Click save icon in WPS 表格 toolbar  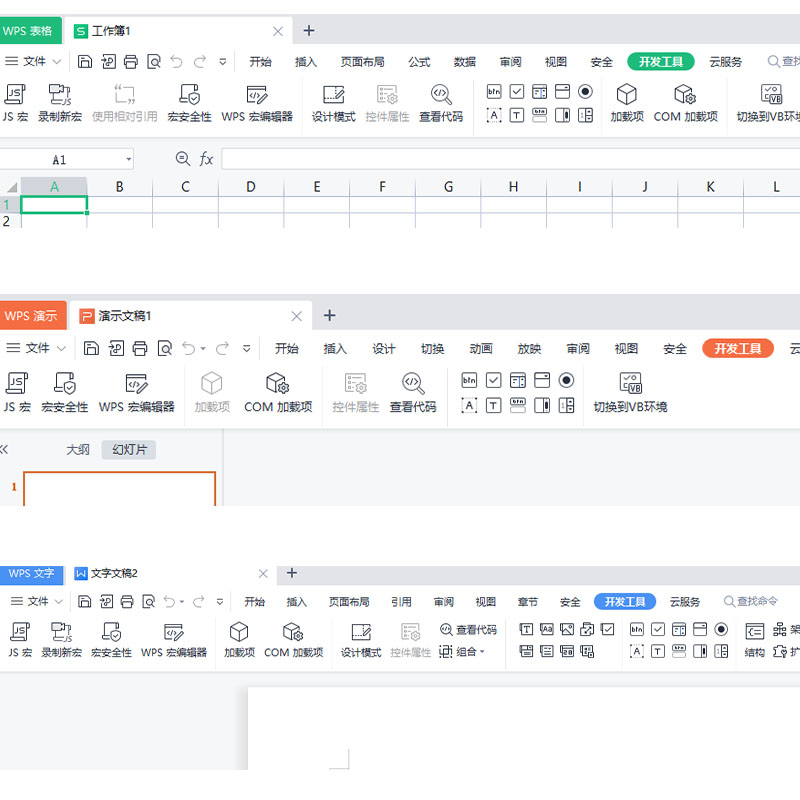[x=85, y=62]
